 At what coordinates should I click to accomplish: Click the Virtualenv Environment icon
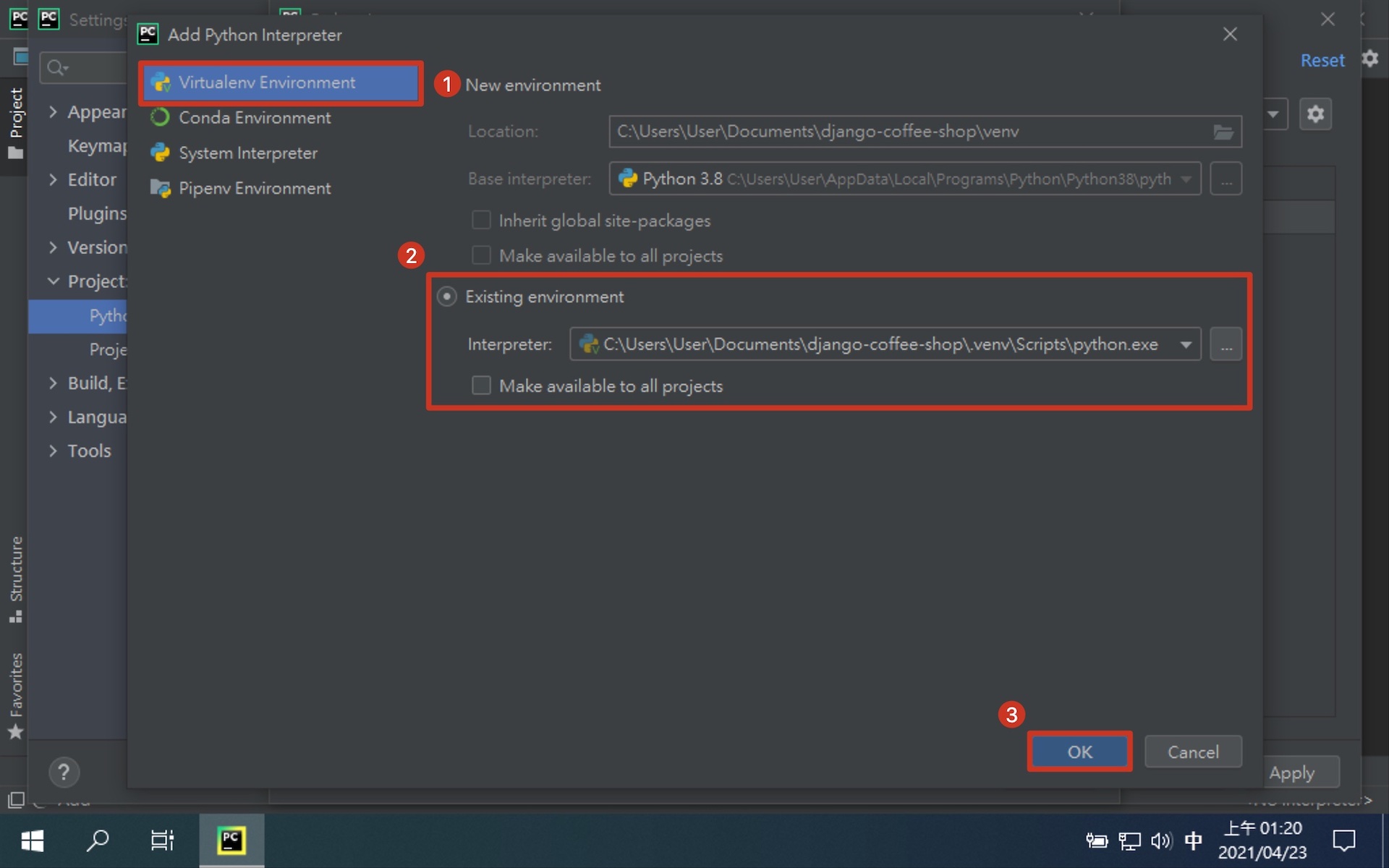coord(161,82)
